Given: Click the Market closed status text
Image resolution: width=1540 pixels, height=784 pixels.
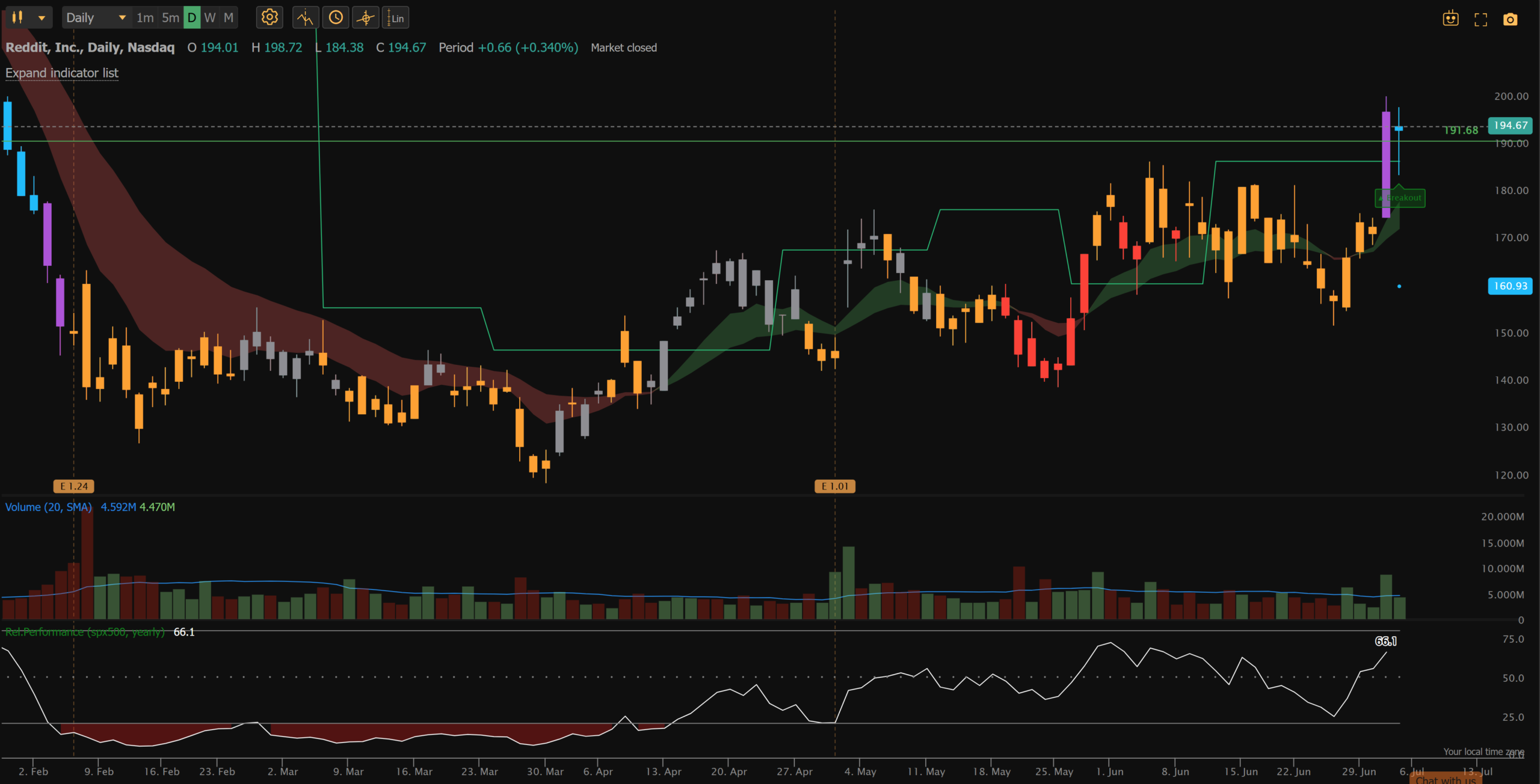Looking at the screenshot, I should (x=624, y=47).
